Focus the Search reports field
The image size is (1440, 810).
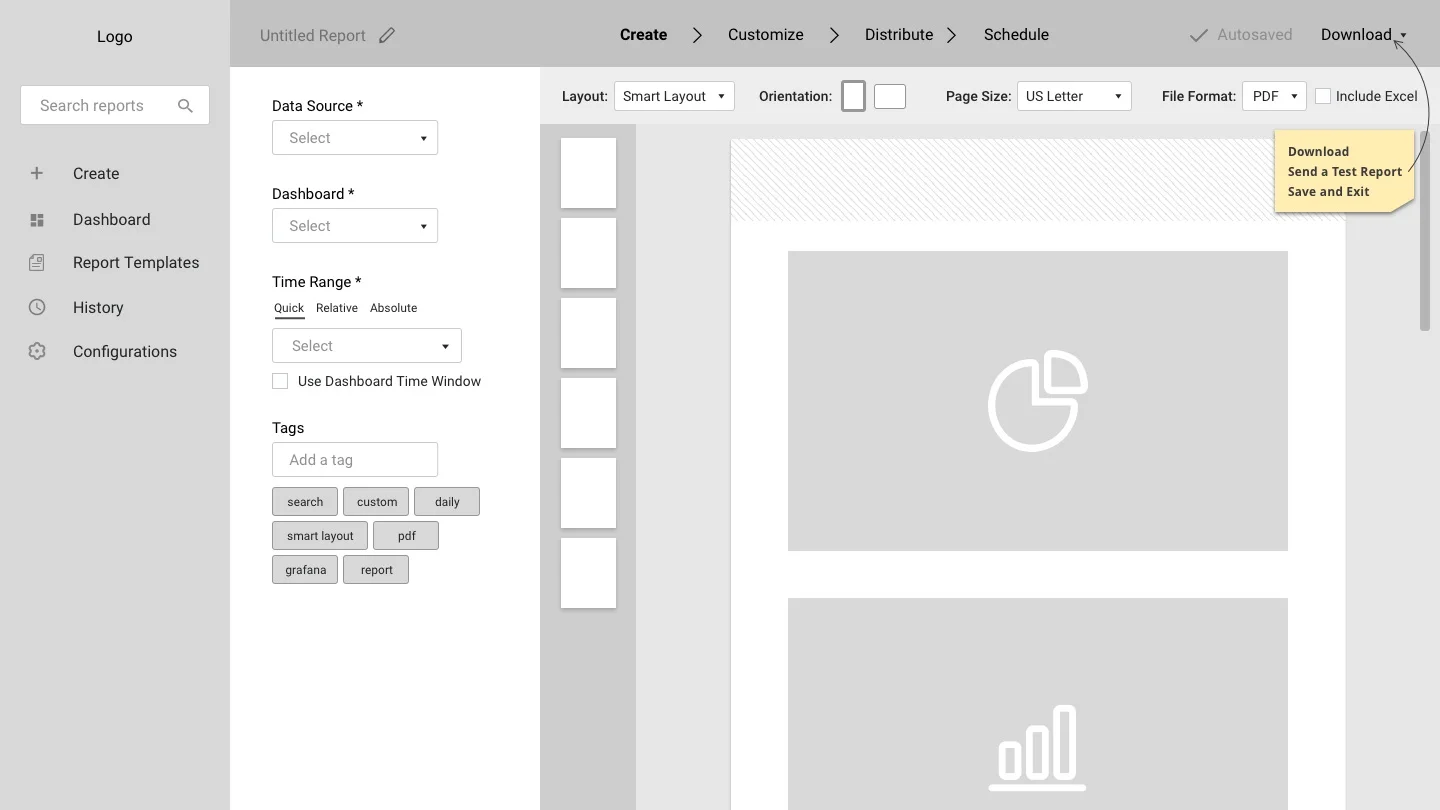click(x=115, y=105)
